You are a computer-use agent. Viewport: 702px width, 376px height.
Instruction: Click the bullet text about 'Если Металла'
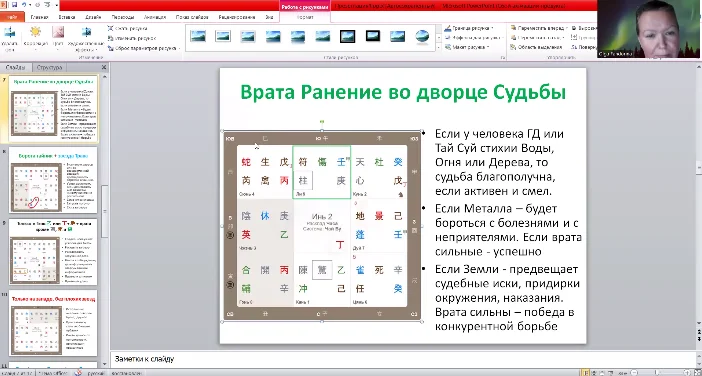click(x=508, y=230)
